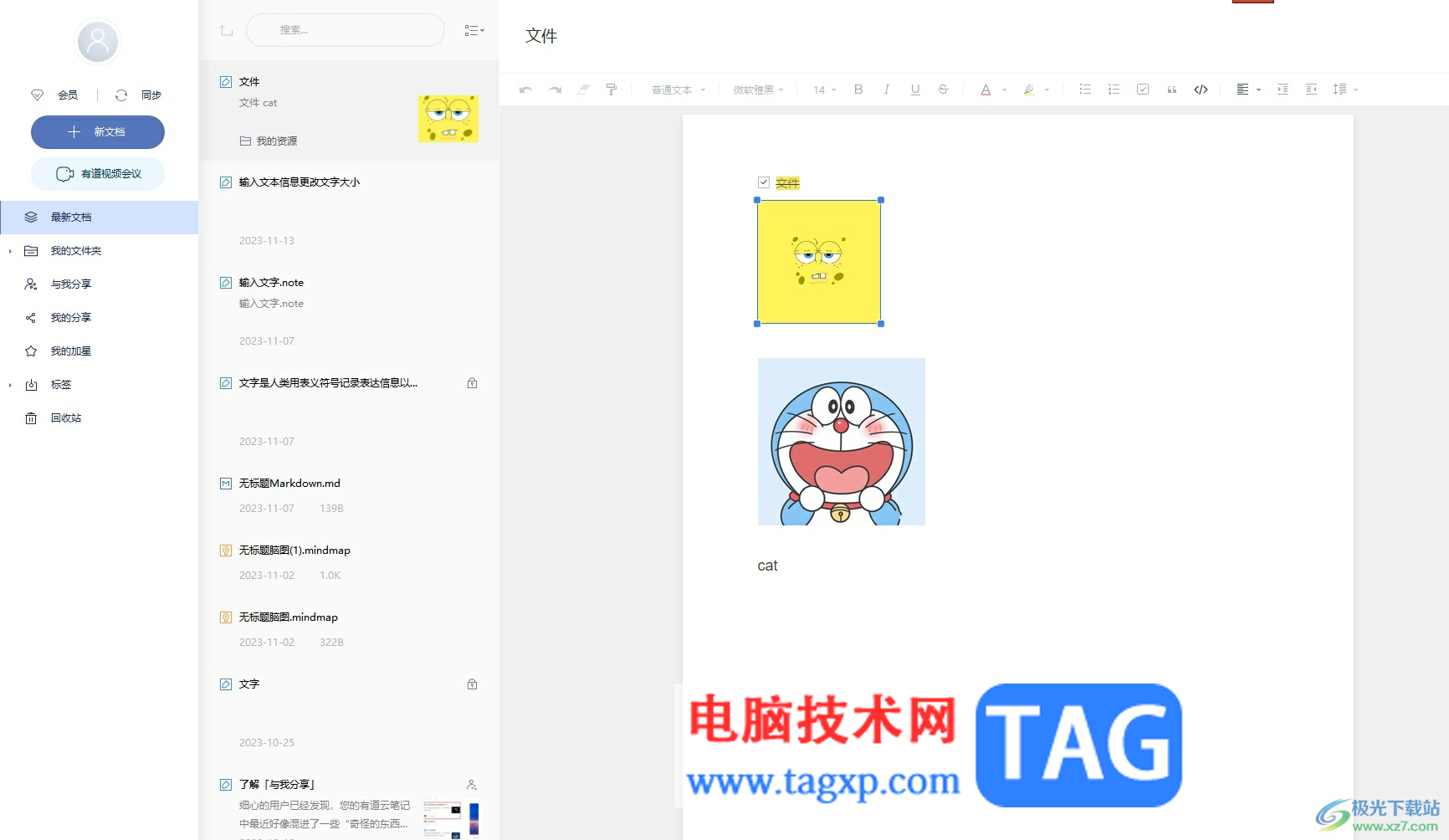Click the membership diamond icon

pyautogui.click(x=37, y=95)
